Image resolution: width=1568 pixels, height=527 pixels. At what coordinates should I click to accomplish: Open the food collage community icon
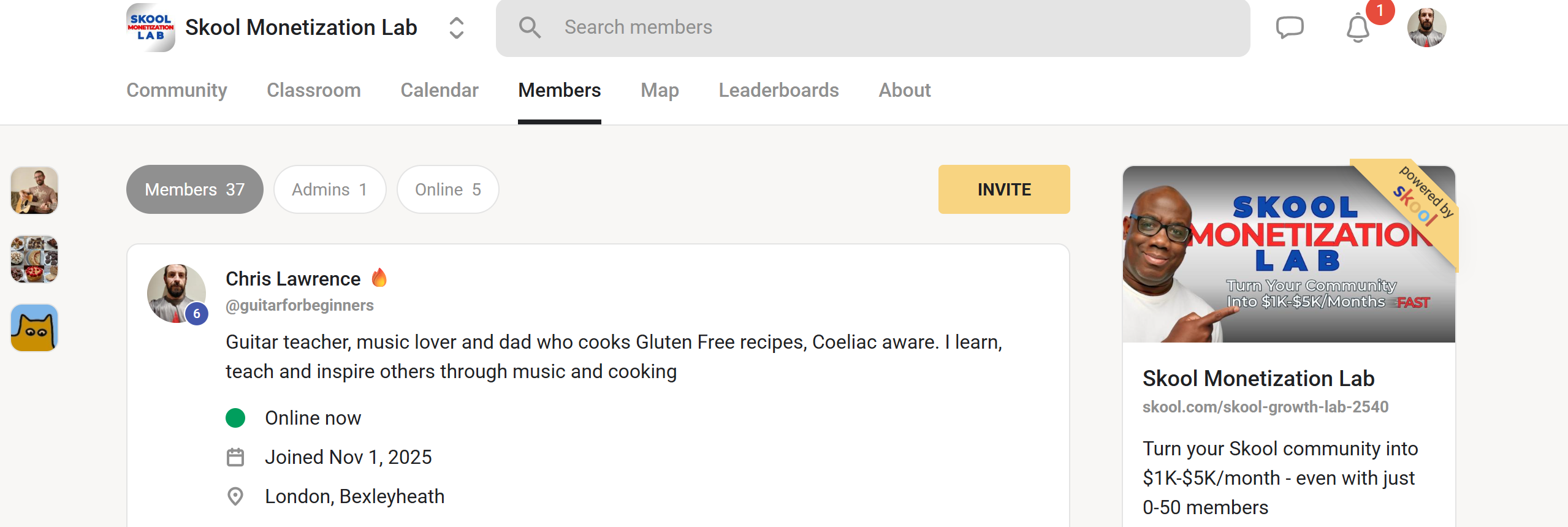pos(34,259)
